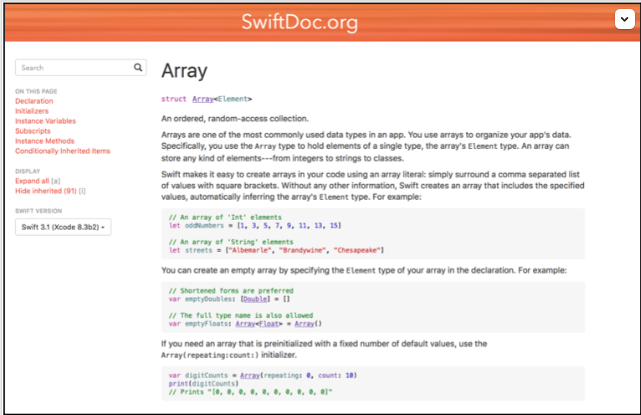The image size is (641, 415).
Task: Click 'SWIFT VERSION' sidebar heading
Action: pos(38,211)
